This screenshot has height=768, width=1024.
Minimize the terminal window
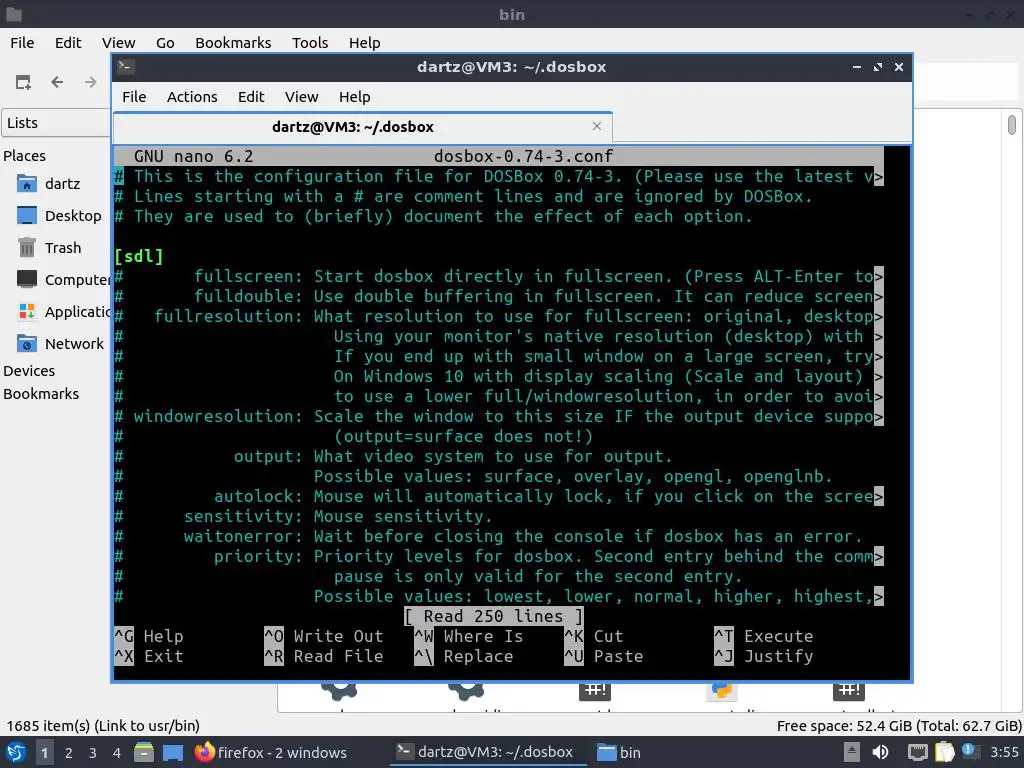pos(857,67)
